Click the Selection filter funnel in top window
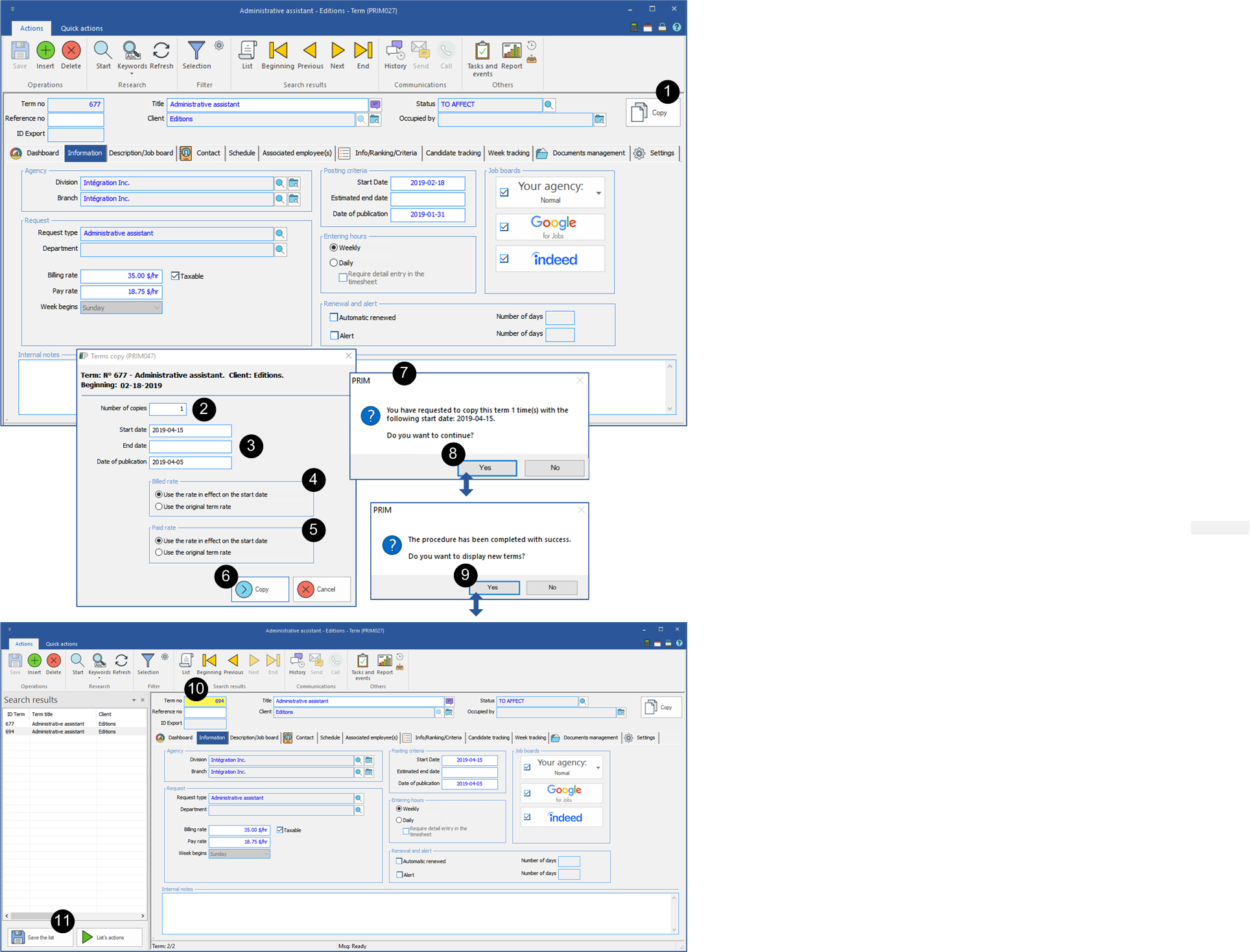 [196, 51]
